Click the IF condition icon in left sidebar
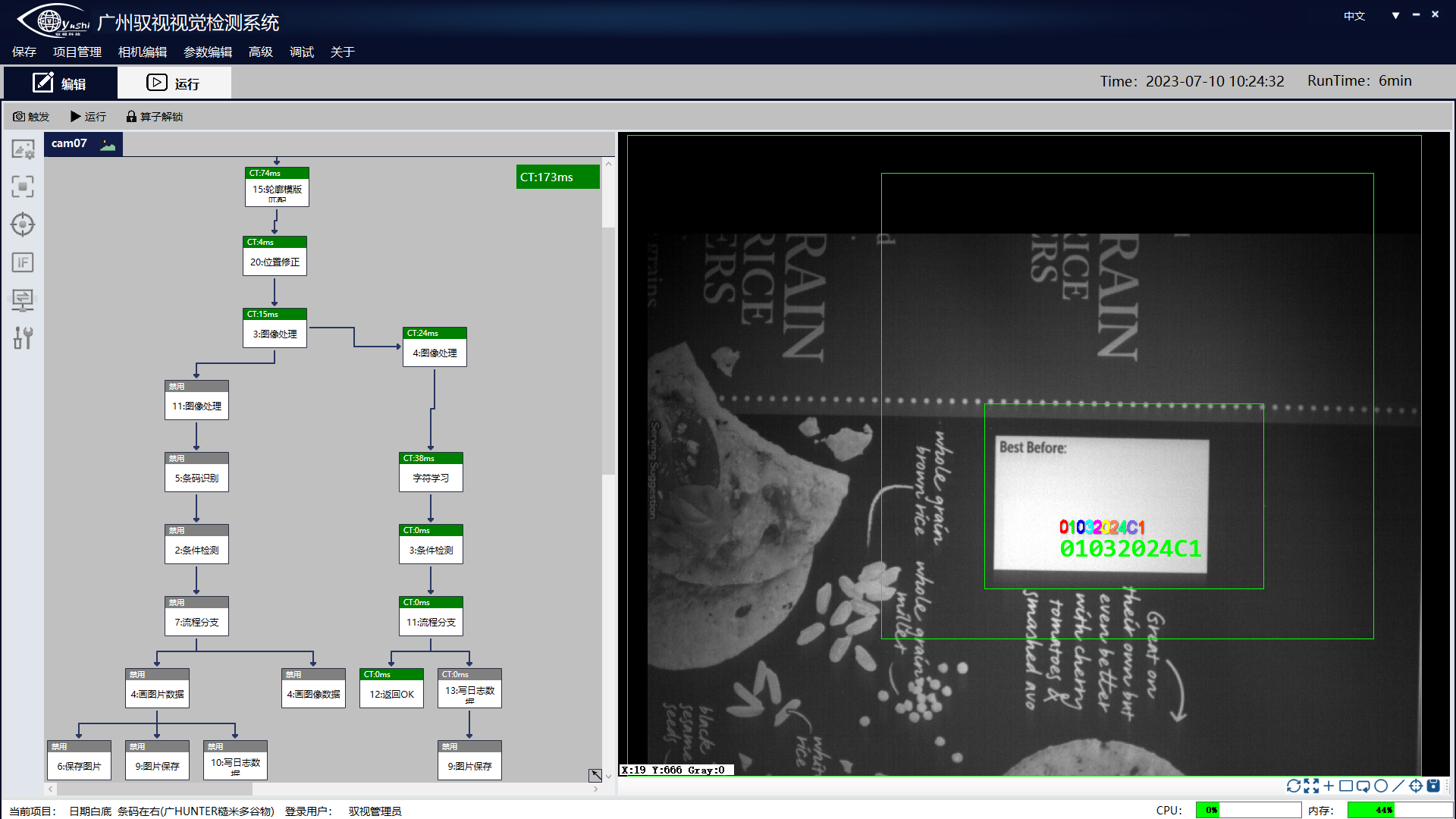The width and height of the screenshot is (1456, 819). (x=23, y=262)
